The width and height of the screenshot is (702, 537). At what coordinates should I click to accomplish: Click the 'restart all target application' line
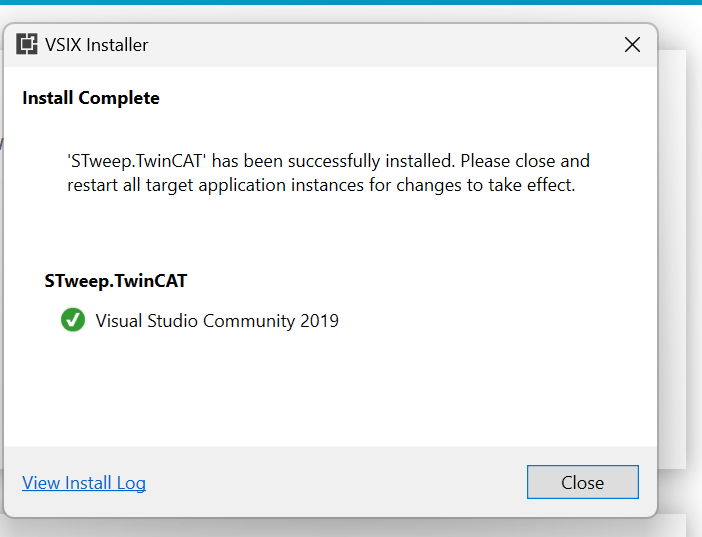[321, 185]
